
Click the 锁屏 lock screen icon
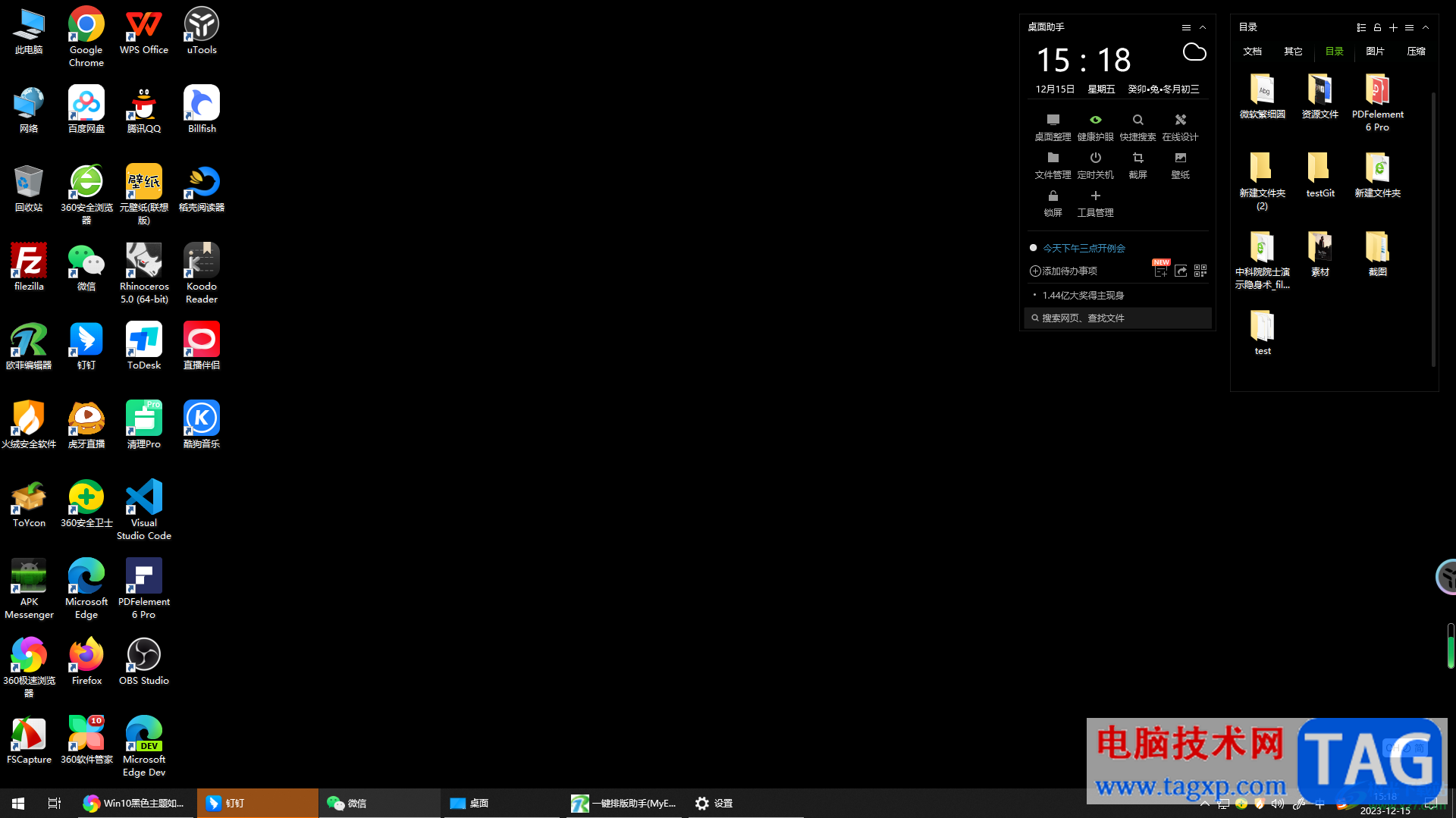tap(1053, 196)
